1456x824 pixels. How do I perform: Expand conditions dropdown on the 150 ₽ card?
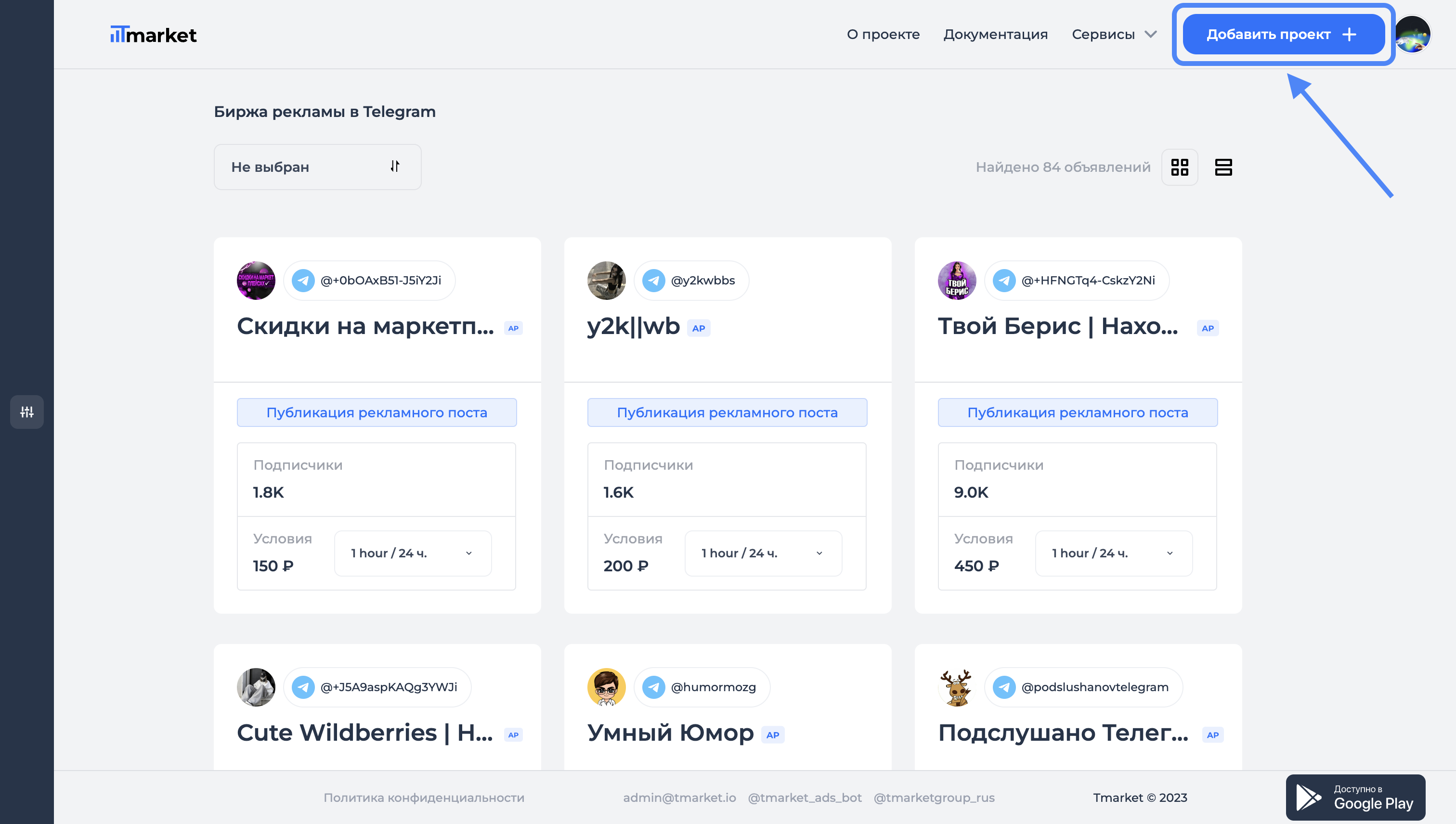tap(413, 554)
